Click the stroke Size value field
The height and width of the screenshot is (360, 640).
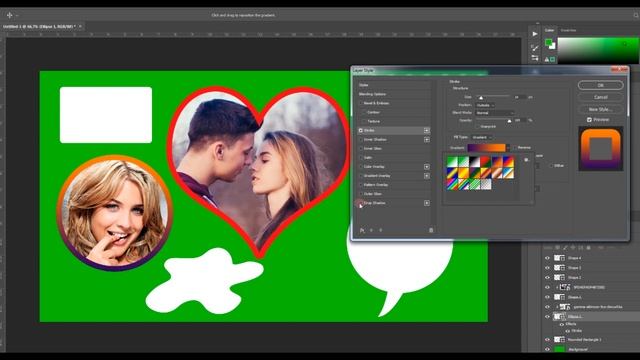(x=519, y=97)
